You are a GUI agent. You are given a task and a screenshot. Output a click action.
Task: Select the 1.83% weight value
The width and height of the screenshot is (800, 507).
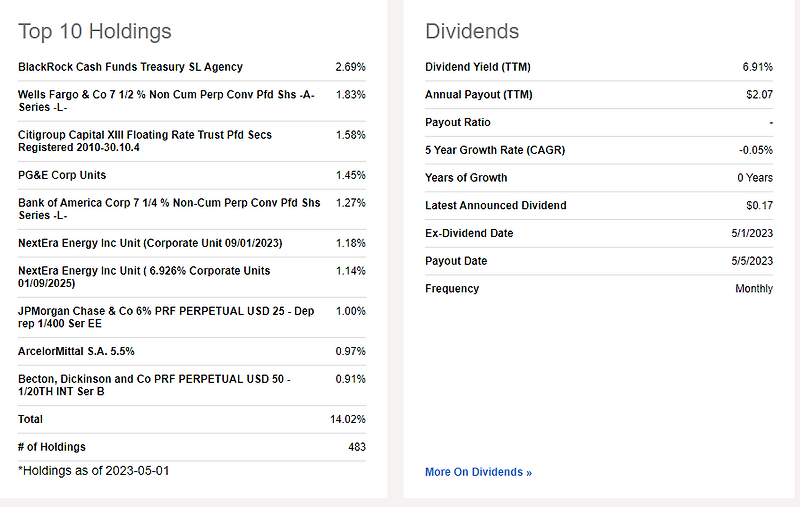coord(350,95)
